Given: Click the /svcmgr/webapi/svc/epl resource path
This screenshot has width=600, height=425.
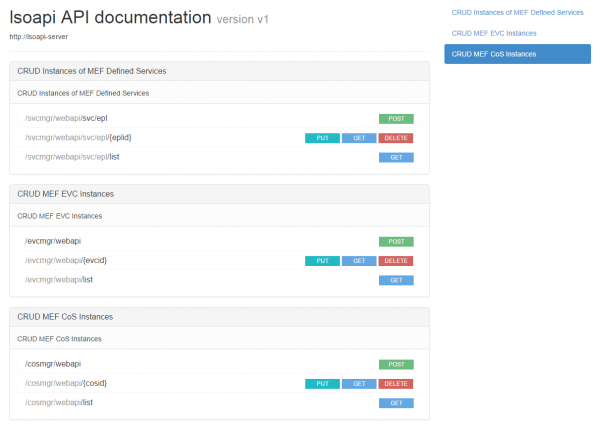Looking at the screenshot, I should click(x=66, y=118).
